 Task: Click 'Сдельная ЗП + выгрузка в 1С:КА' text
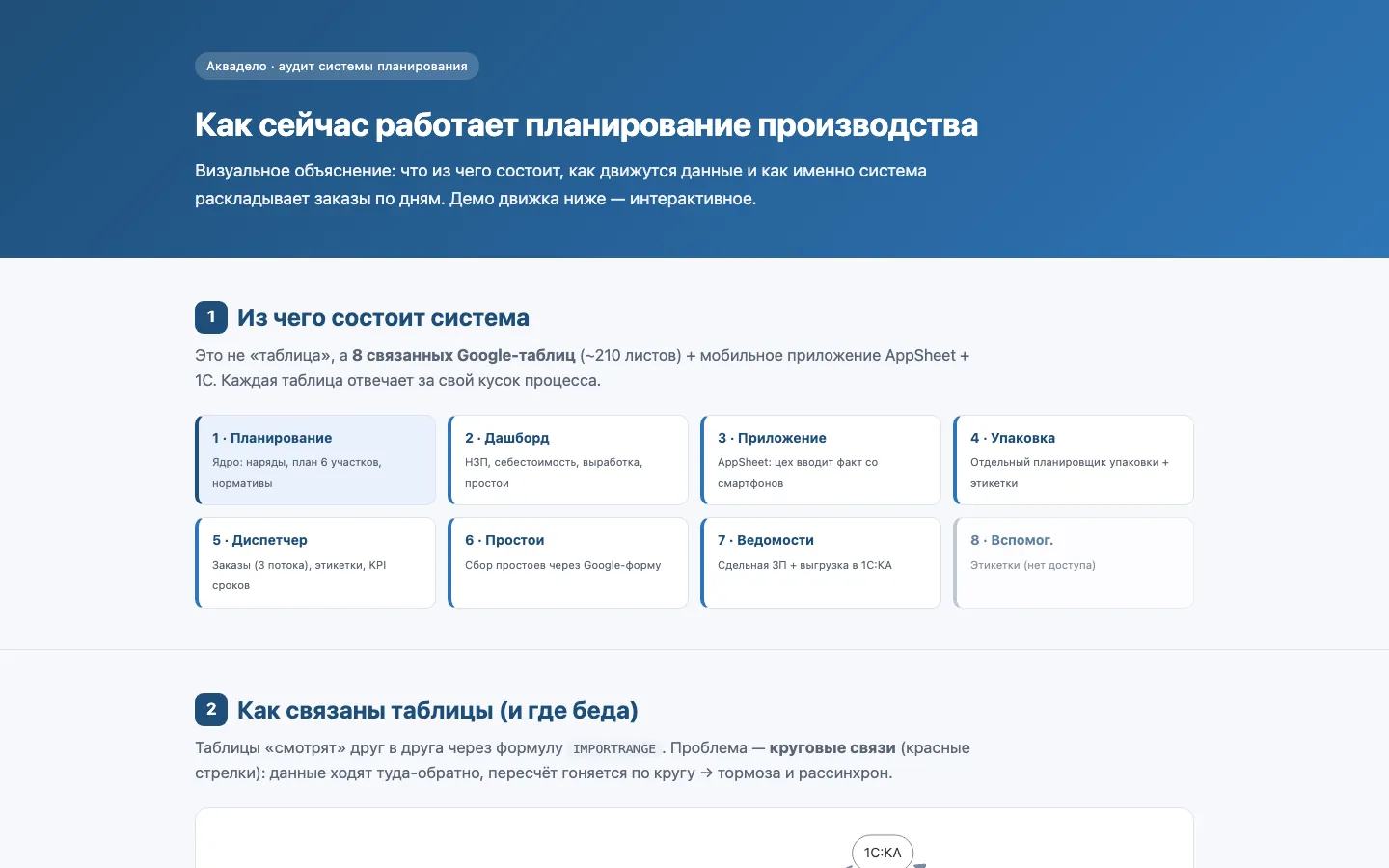pos(804,565)
